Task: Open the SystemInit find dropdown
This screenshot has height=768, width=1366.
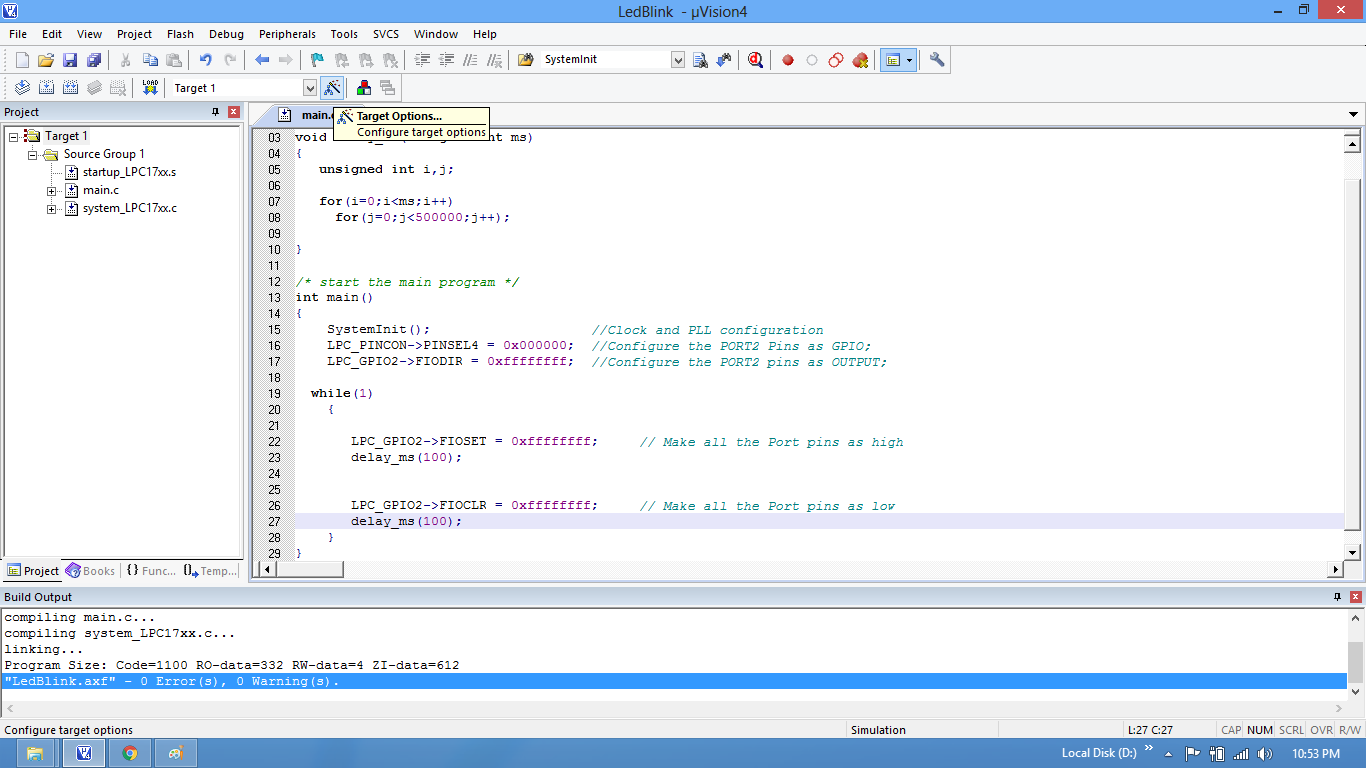Action: click(x=678, y=60)
